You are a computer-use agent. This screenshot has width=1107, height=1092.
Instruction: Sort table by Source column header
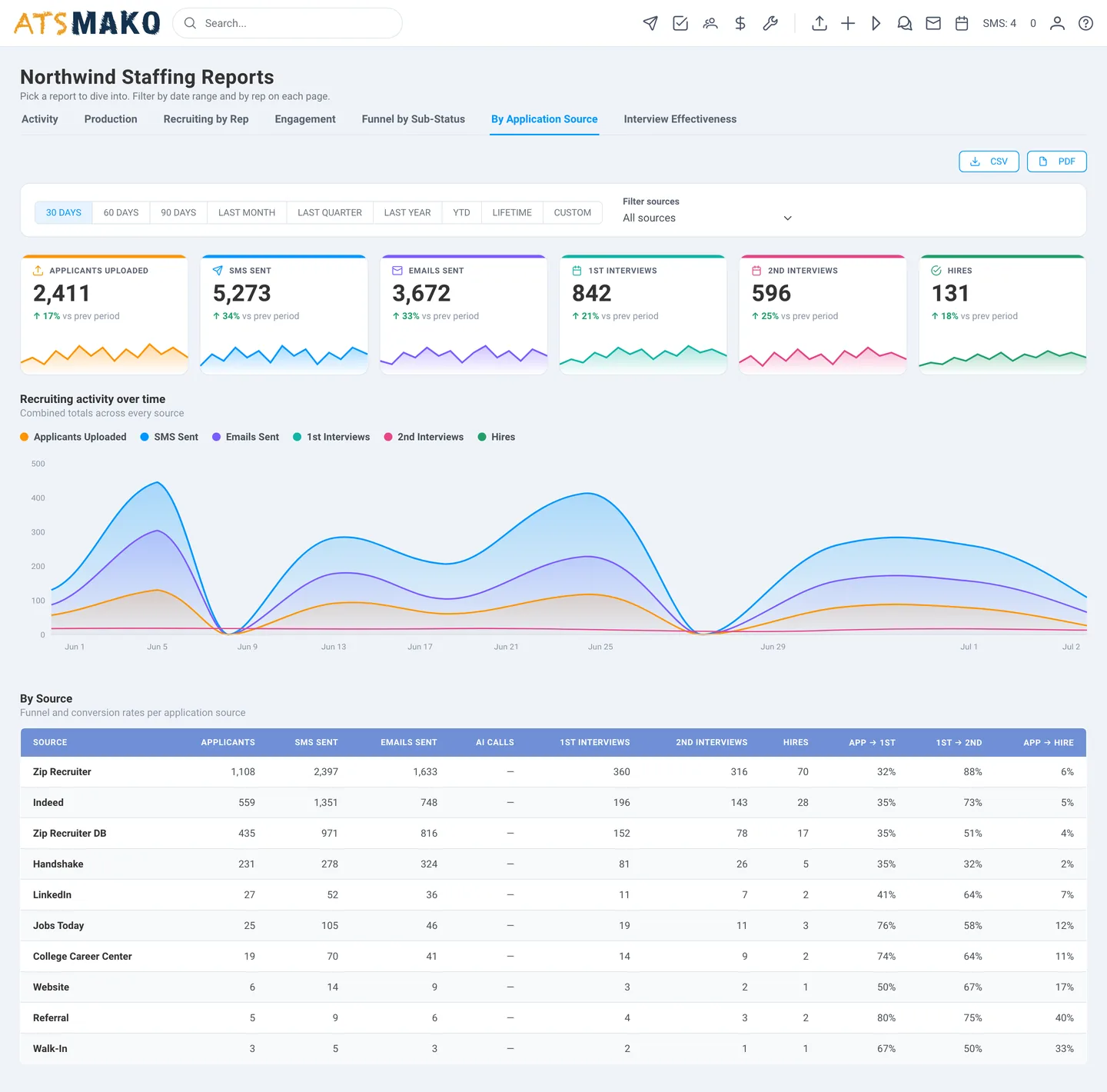tap(50, 742)
